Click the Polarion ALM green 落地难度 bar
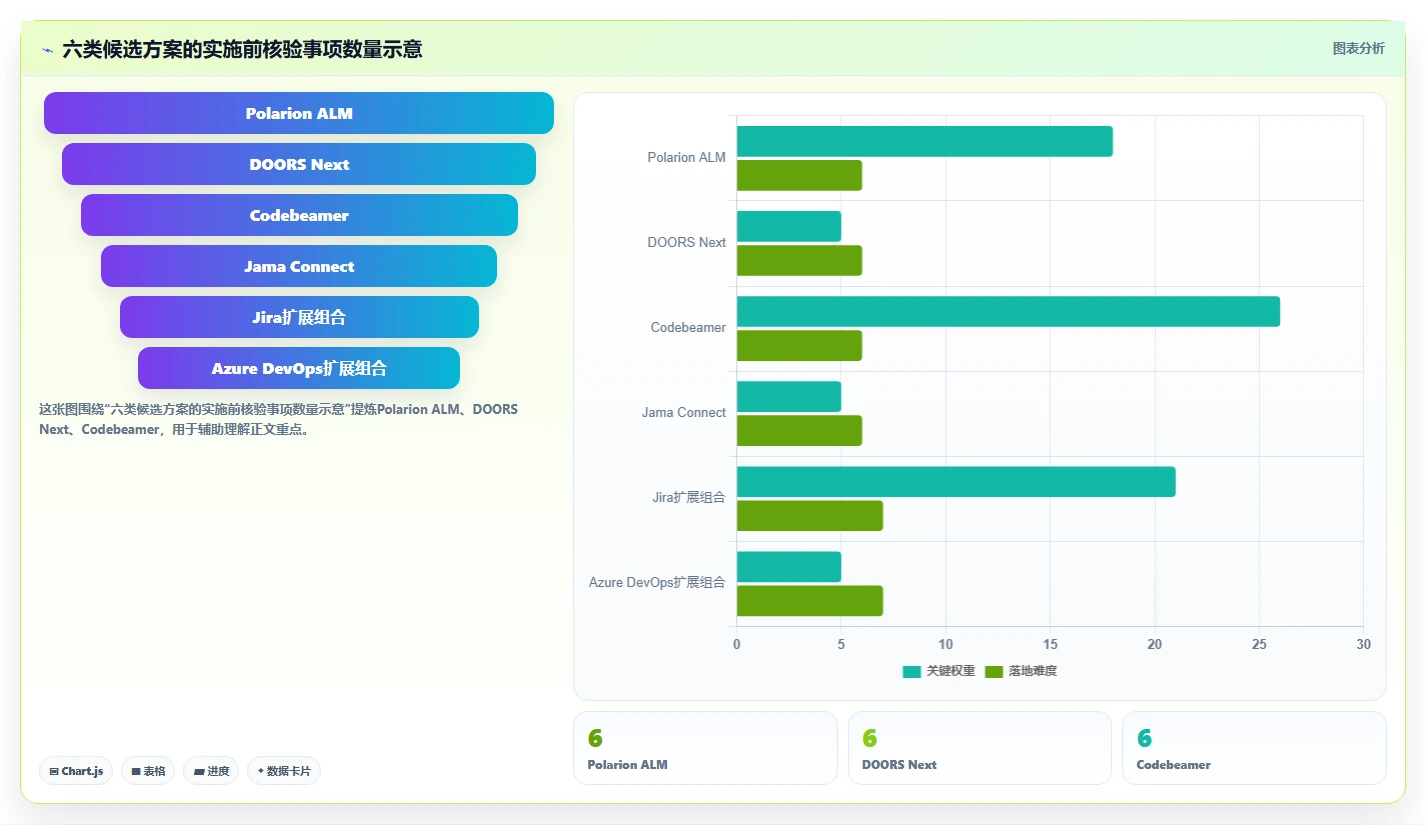Viewport: 1426px width, 825px height. point(799,175)
